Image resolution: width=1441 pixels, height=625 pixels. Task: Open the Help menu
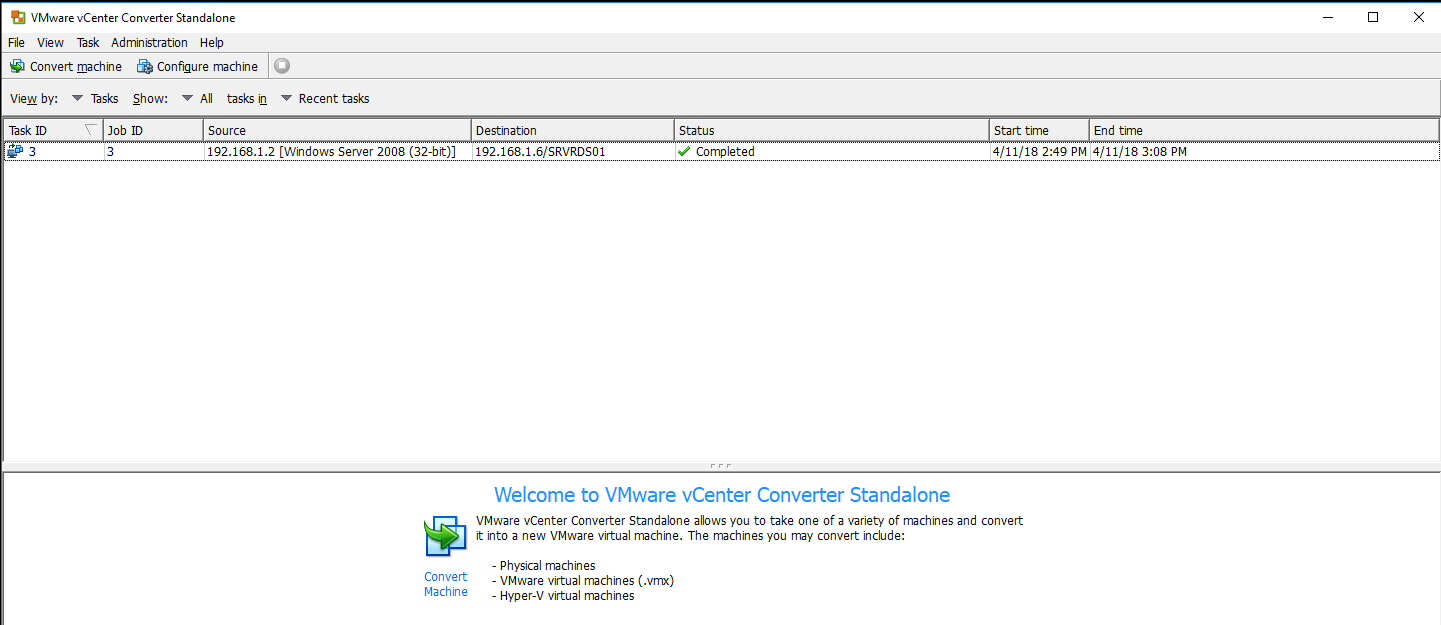tap(211, 42)
